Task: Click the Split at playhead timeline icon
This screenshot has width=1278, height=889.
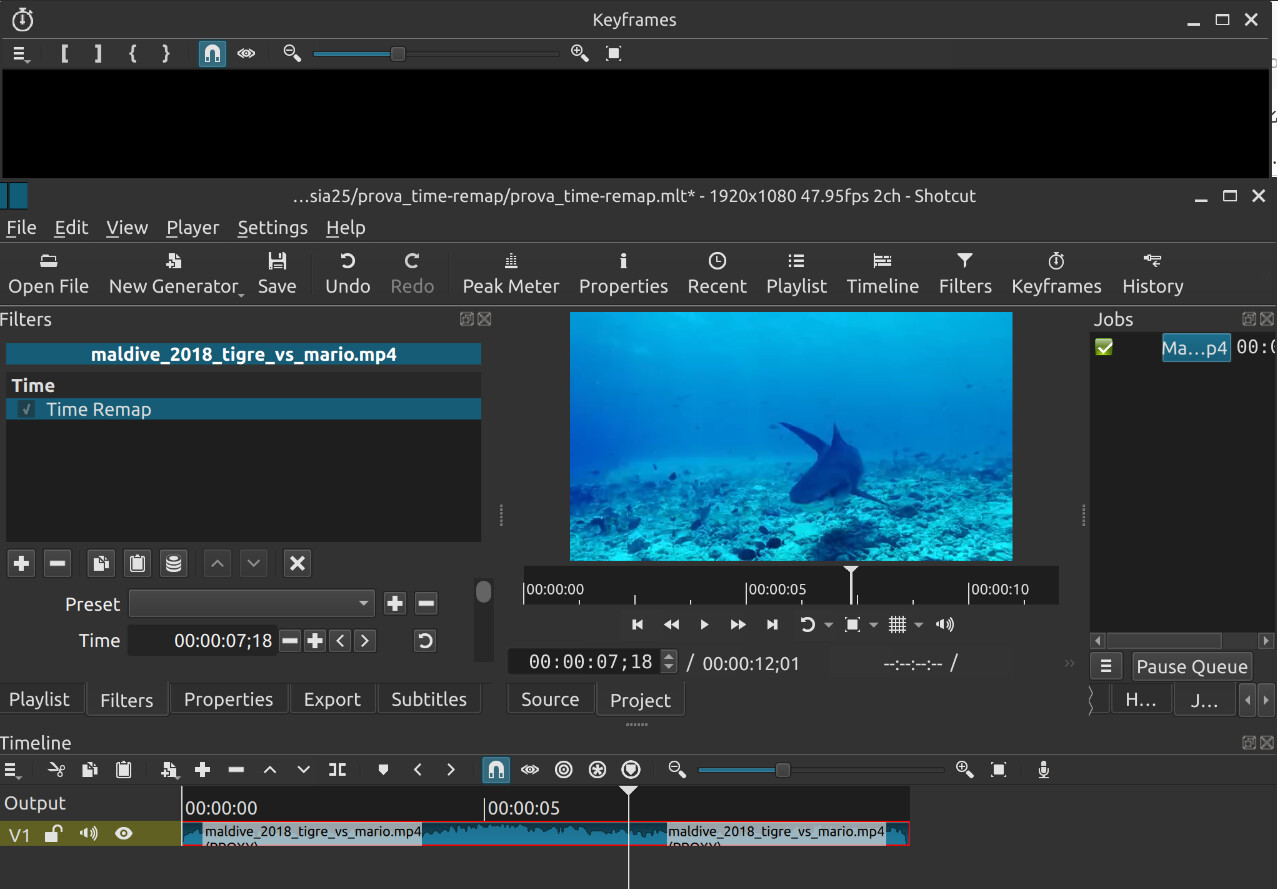Action: [338, 769]
